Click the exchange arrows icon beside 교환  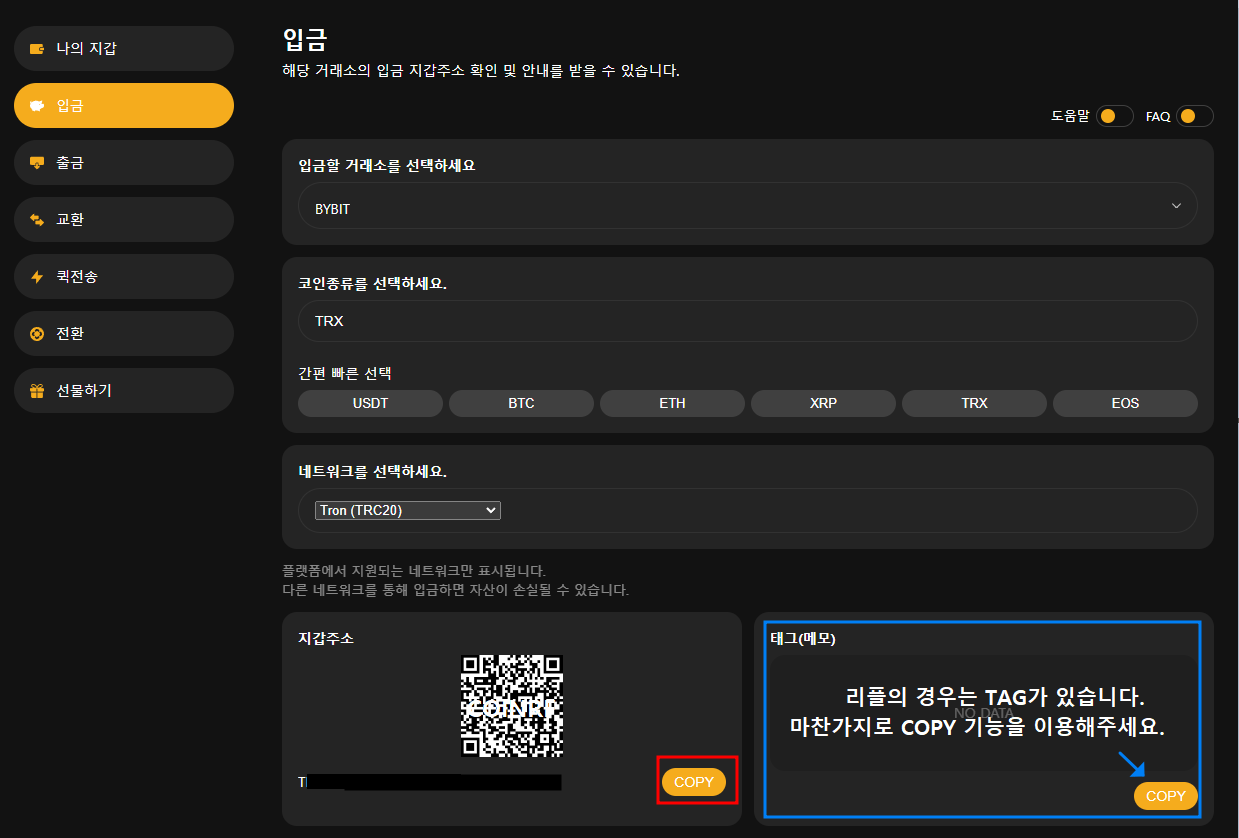pyautogui.click(x=37, y=219)
